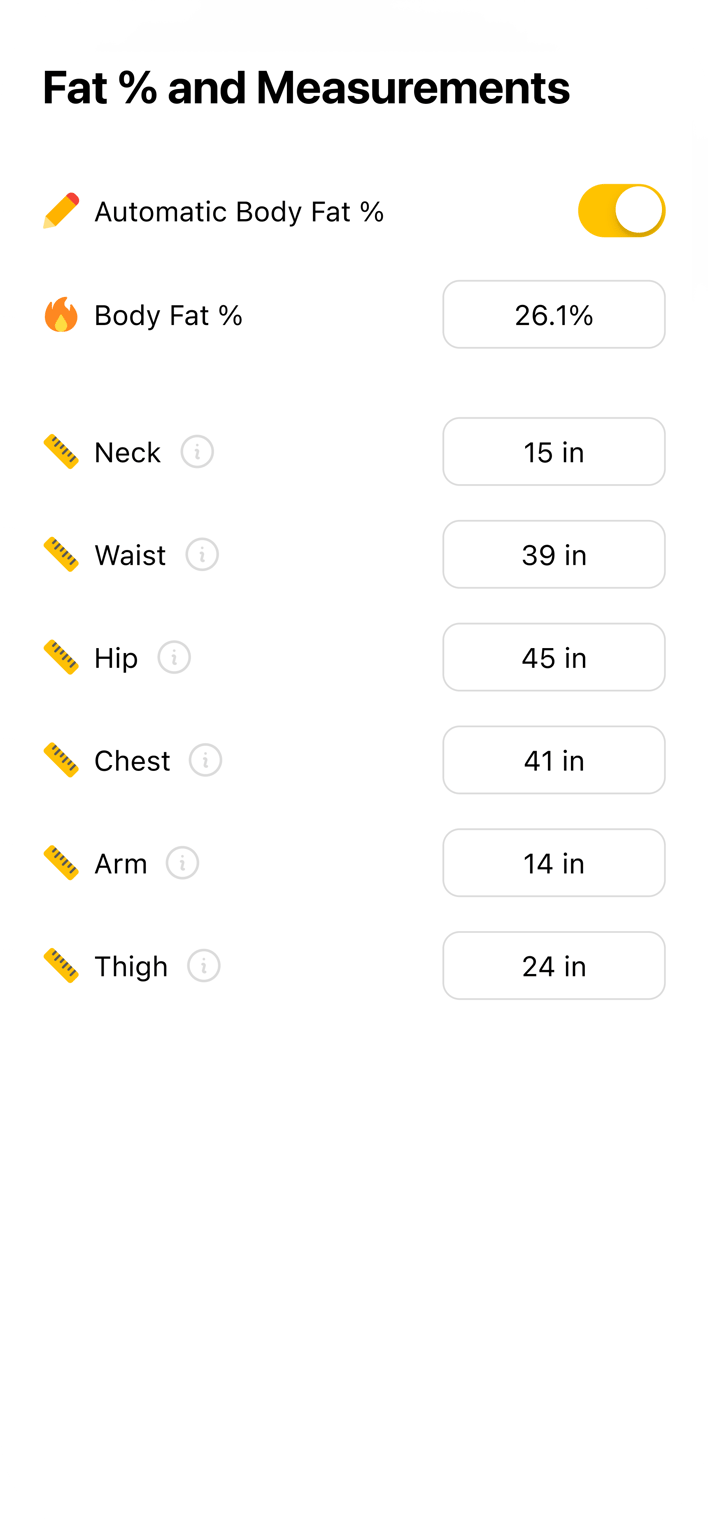Screen dimensions: 708x1536
Task: Click the Fat % and Measurements title
Action: coord(306,88)
